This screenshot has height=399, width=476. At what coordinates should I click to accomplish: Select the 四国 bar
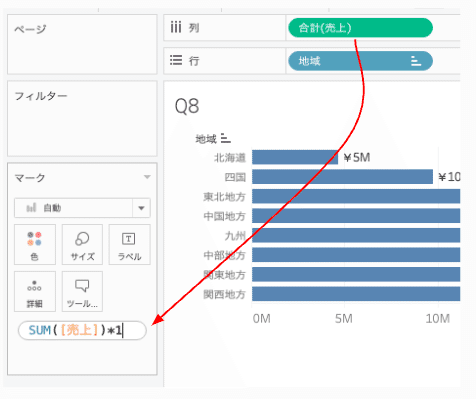click(342, 177)
